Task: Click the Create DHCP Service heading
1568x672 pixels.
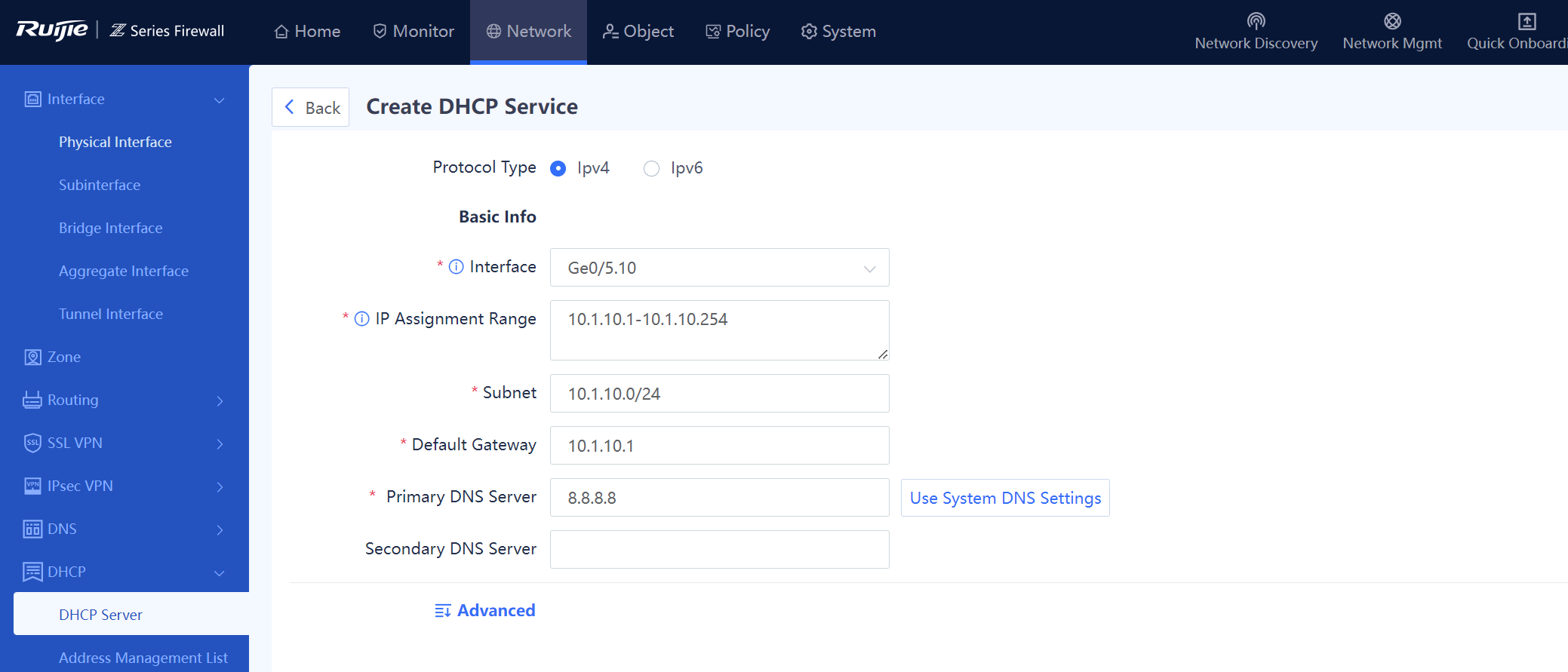Action: tap(472, 106)
